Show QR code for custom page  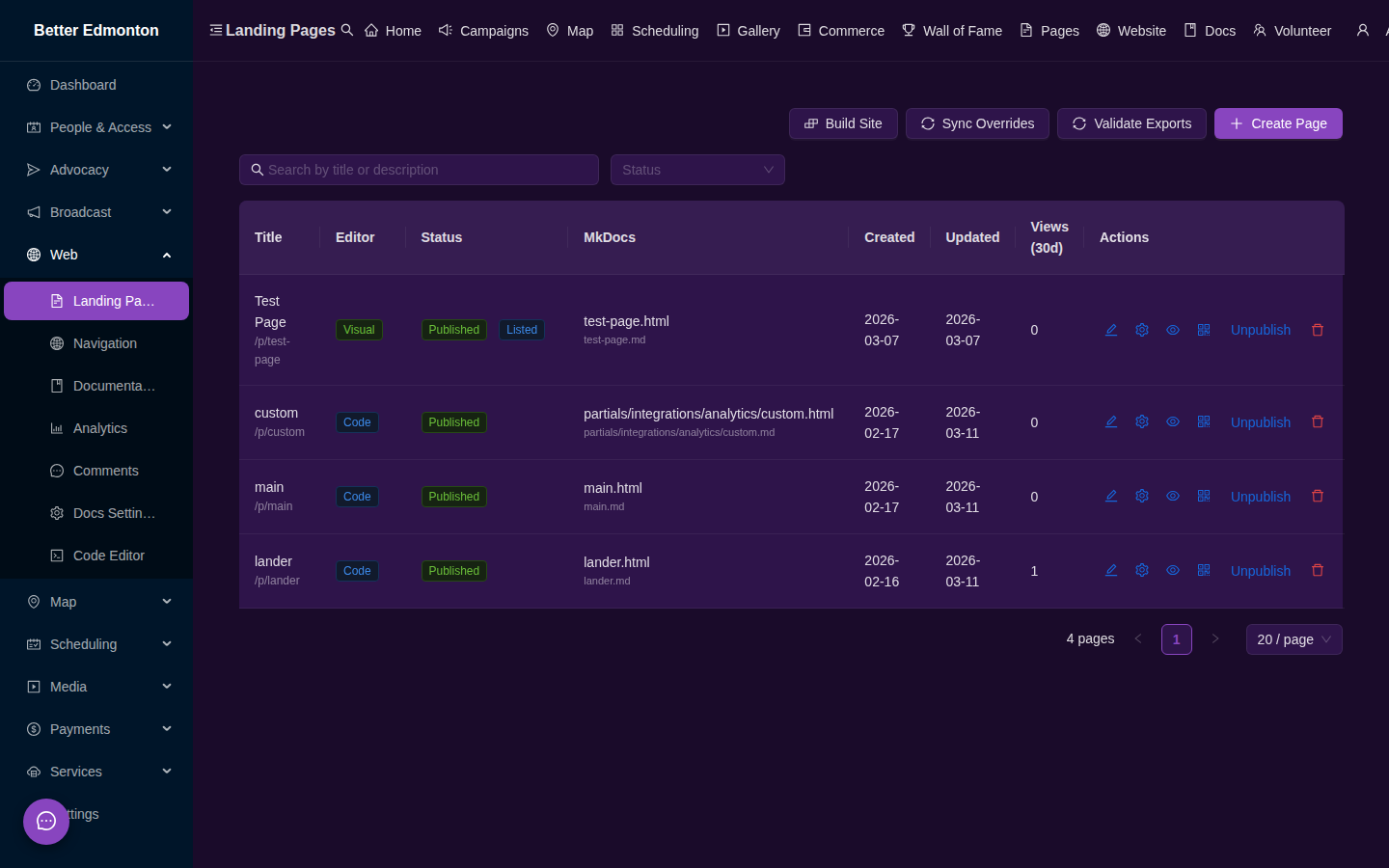click(1204, 422)
